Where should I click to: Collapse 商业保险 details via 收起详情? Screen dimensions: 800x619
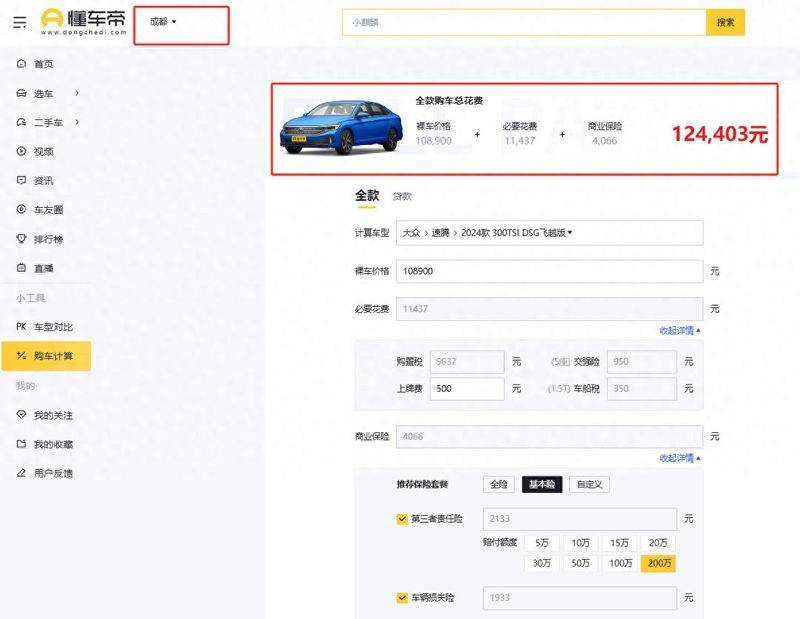click(680, 458)
